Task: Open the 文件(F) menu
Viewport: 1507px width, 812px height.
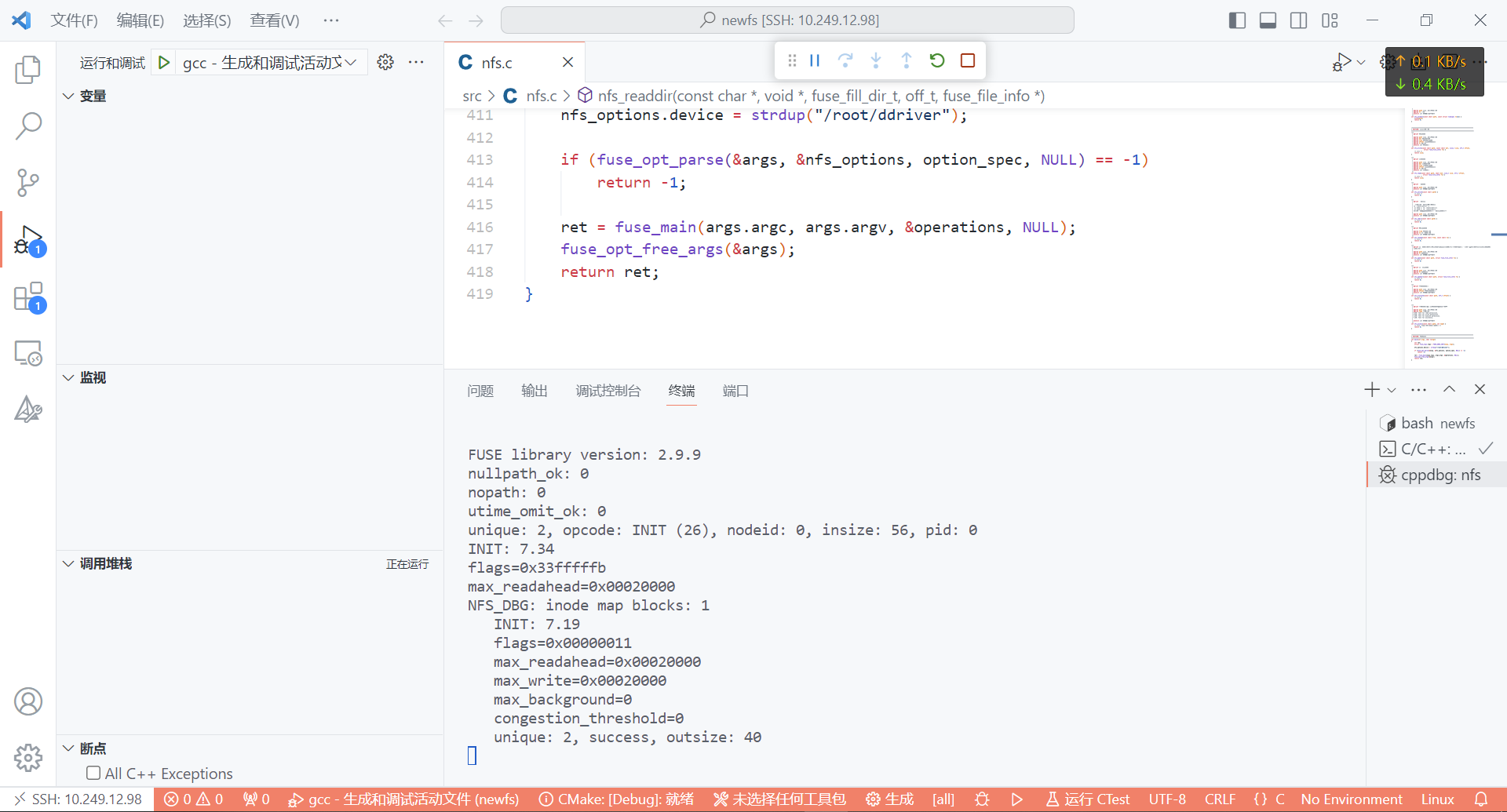Action: pyautogui.click(x=74, y=20)
